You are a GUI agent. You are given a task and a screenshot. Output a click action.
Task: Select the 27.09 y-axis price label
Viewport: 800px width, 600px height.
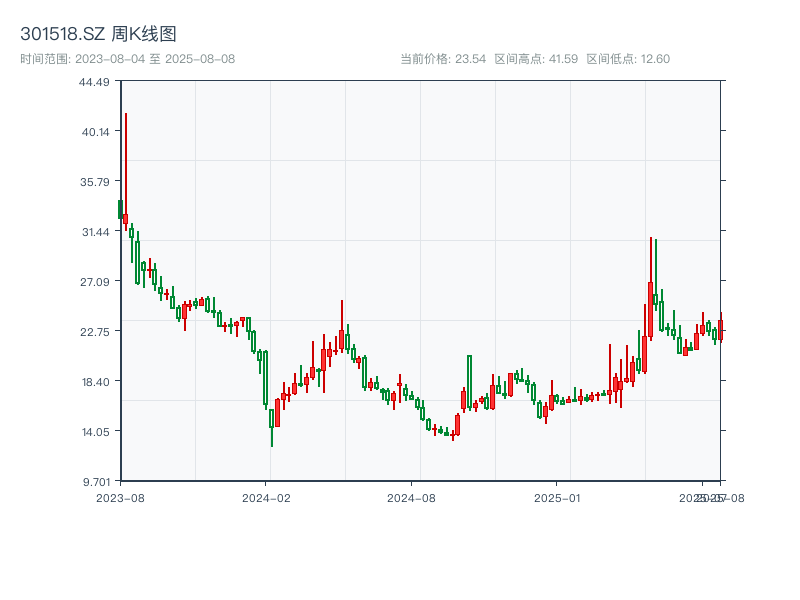(x=94, y=282)
